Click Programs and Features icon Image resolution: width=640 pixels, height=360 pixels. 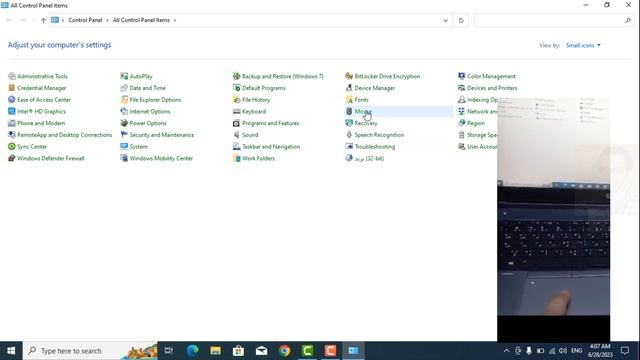pos(236,123)
